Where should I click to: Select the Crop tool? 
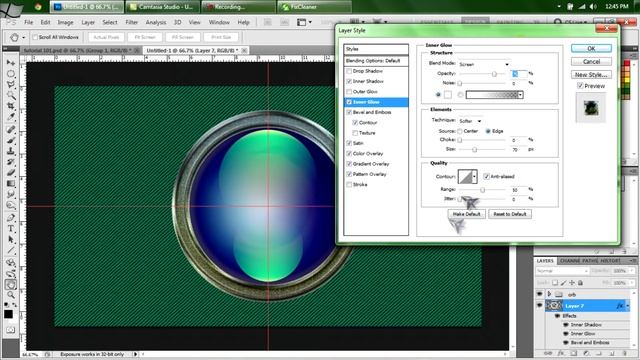point(11,106)
